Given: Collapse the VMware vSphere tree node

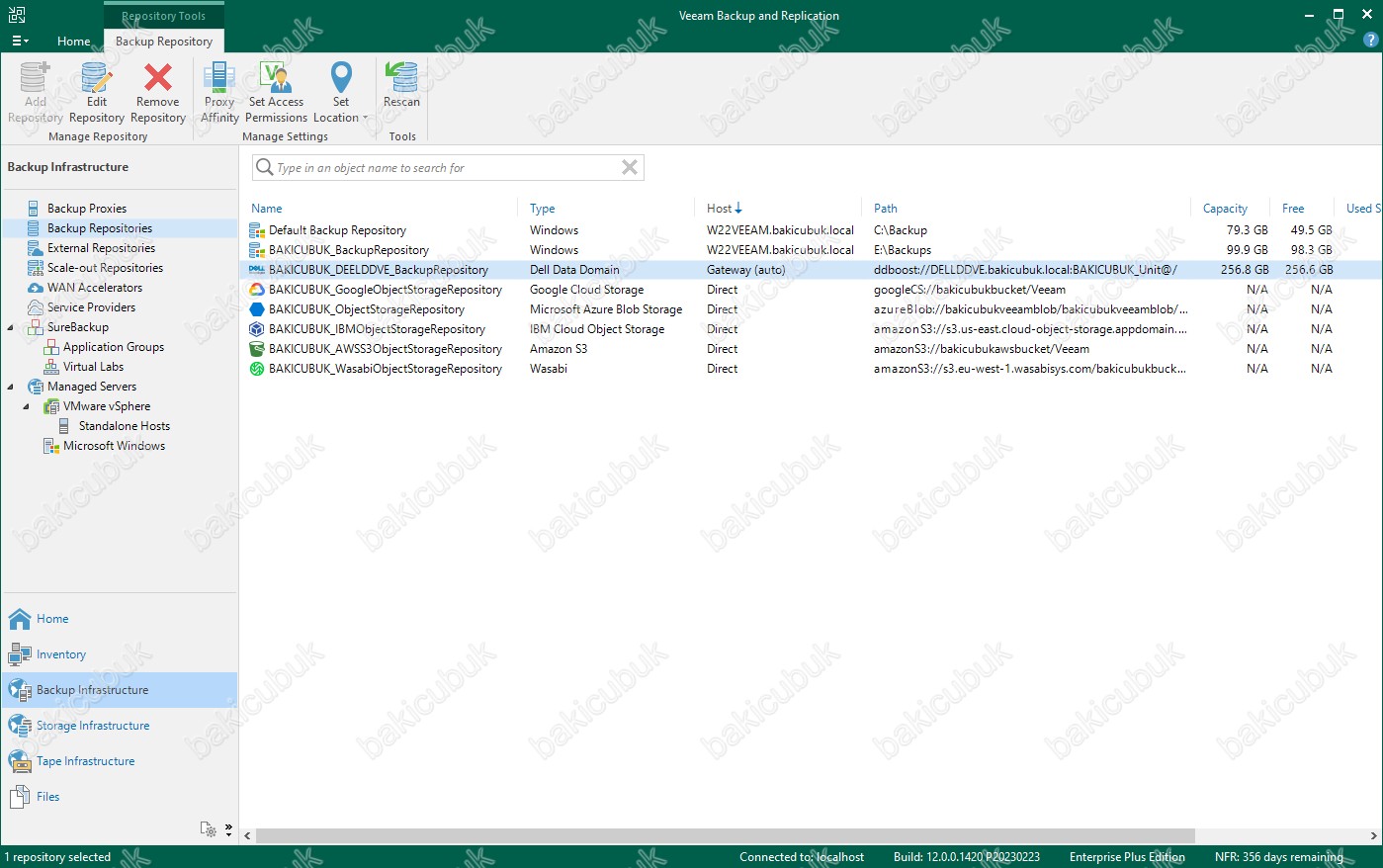Looking at the screenshot, I should coord(27,406).
